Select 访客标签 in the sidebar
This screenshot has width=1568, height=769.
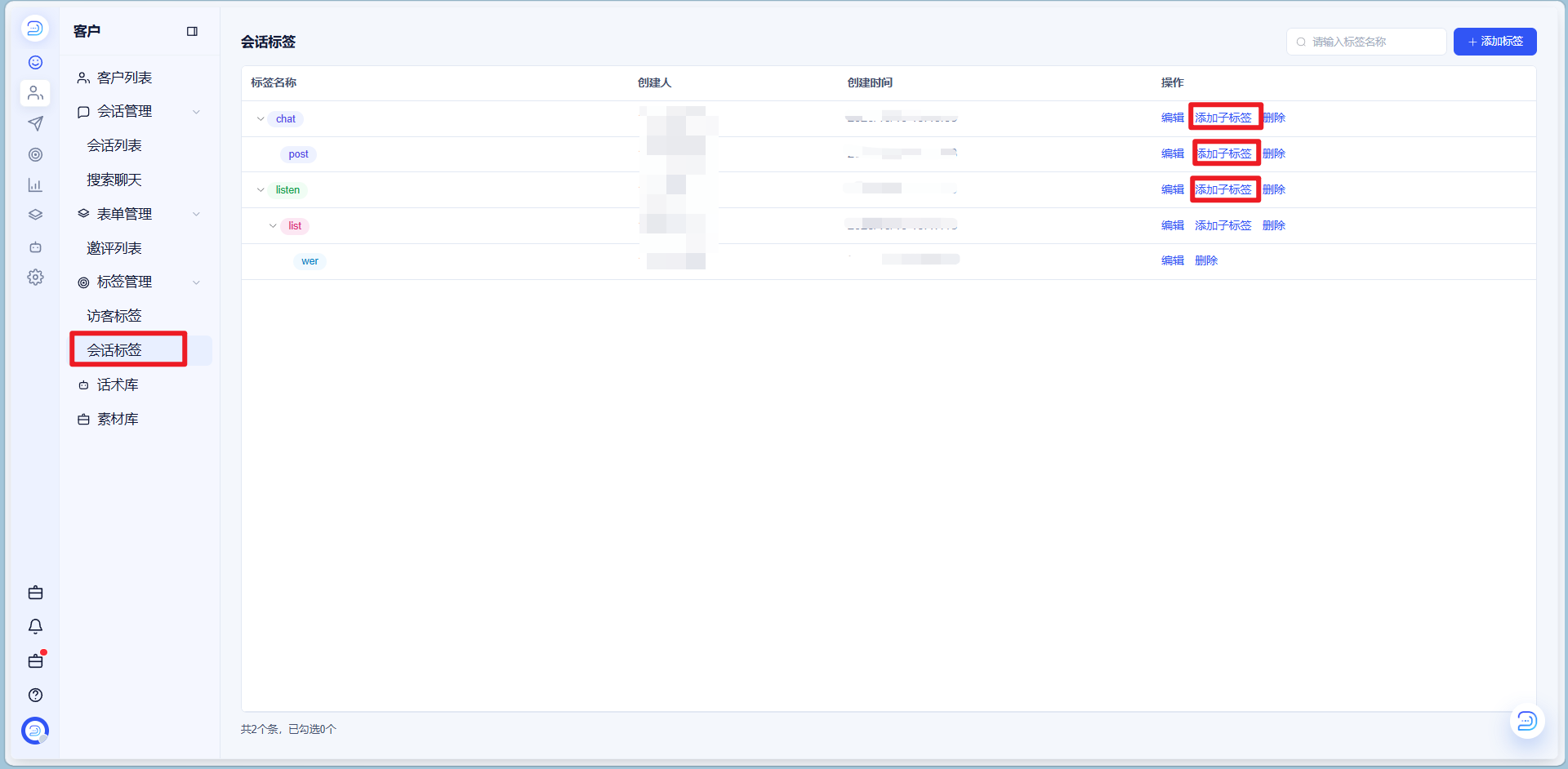[114, 316]
